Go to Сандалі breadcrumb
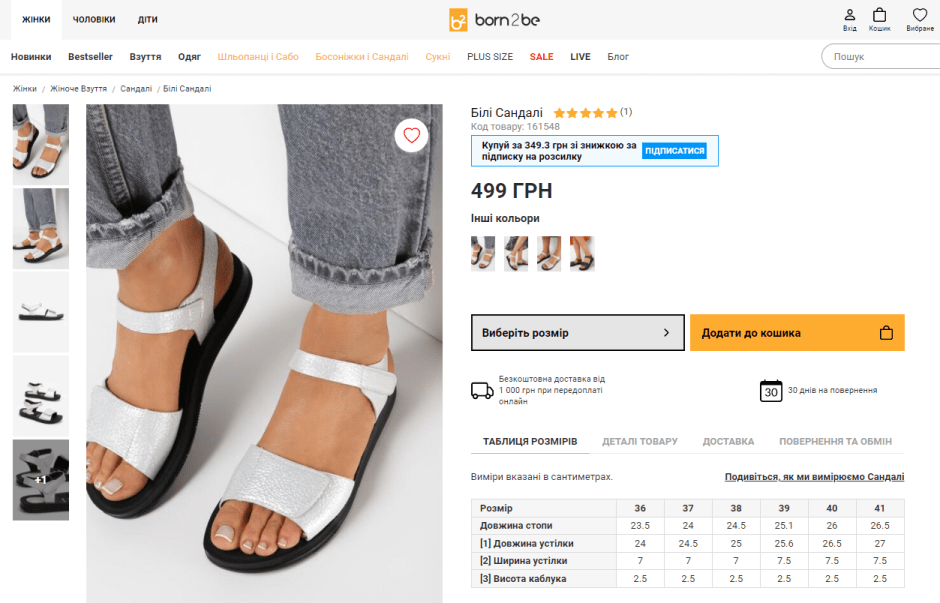940x603 pixels. [x=136, y=89]
